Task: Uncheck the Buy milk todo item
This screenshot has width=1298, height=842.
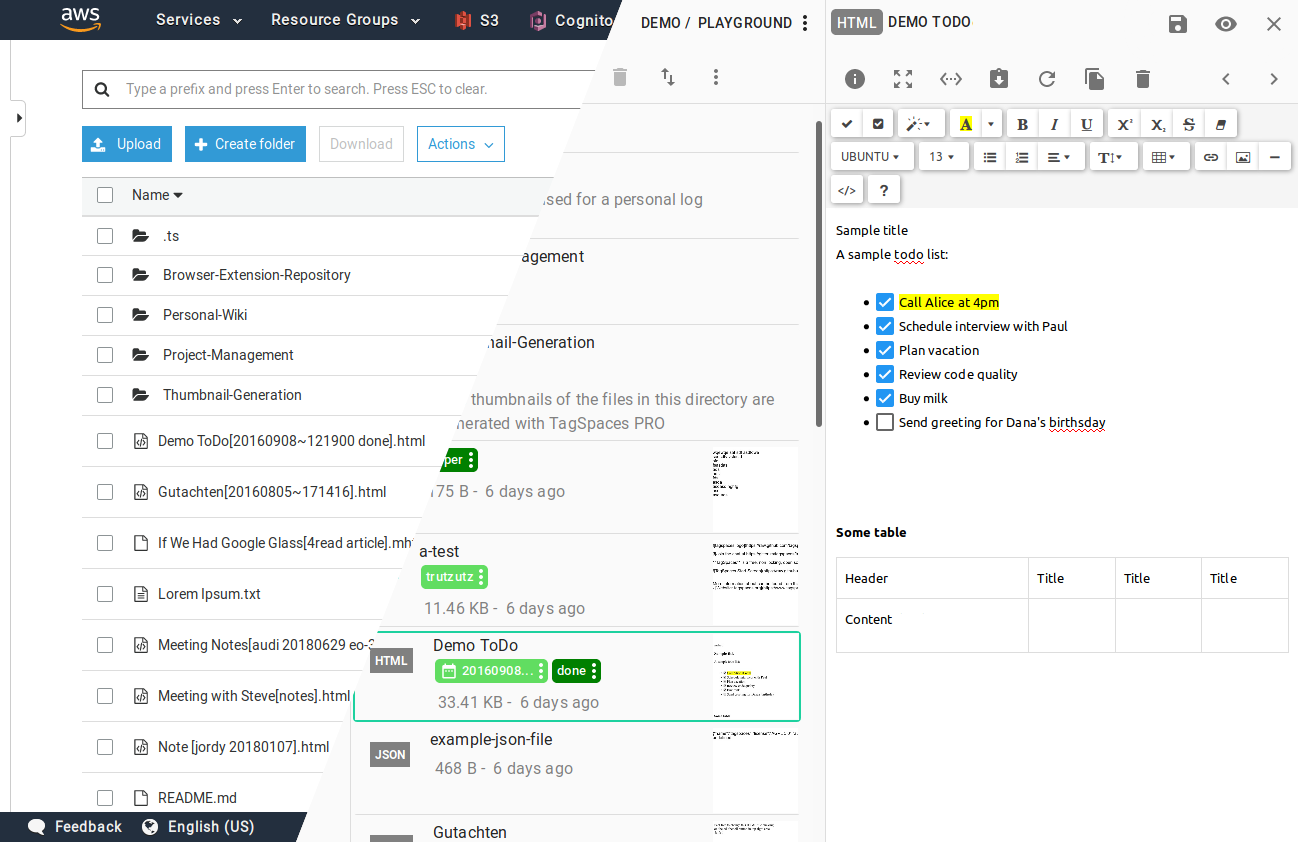Action: pos(884,397)
